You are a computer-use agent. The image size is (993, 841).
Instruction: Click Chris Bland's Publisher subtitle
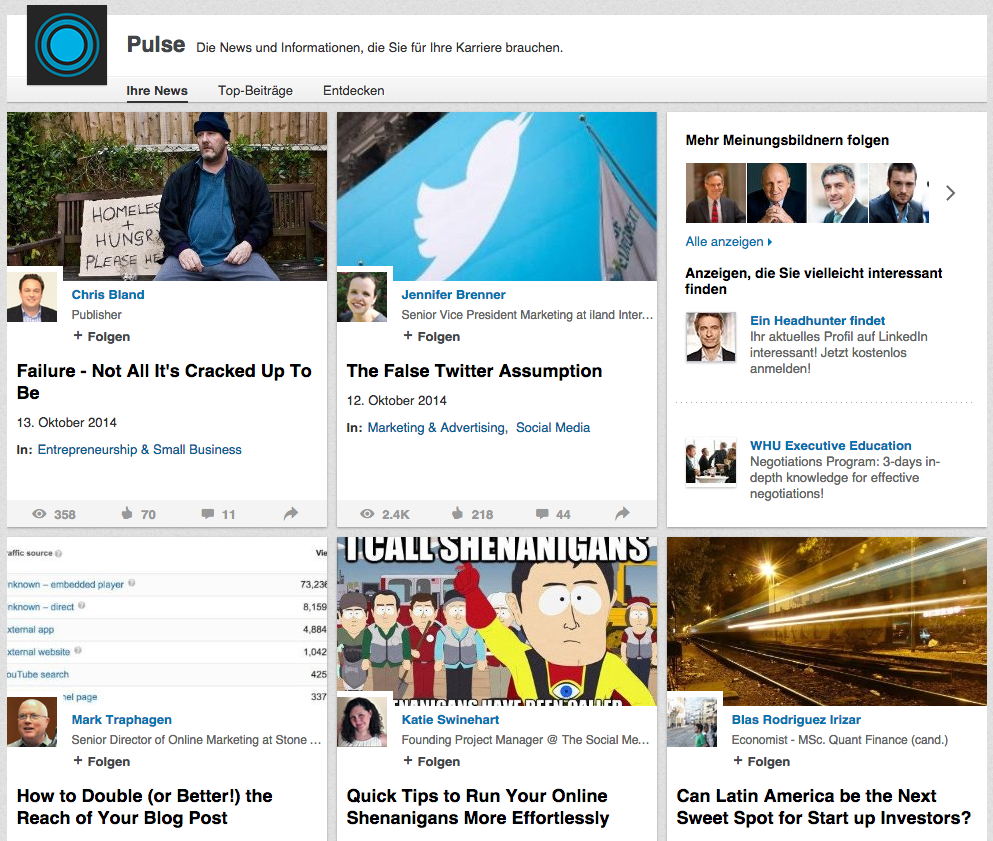(x=96, y=315)
